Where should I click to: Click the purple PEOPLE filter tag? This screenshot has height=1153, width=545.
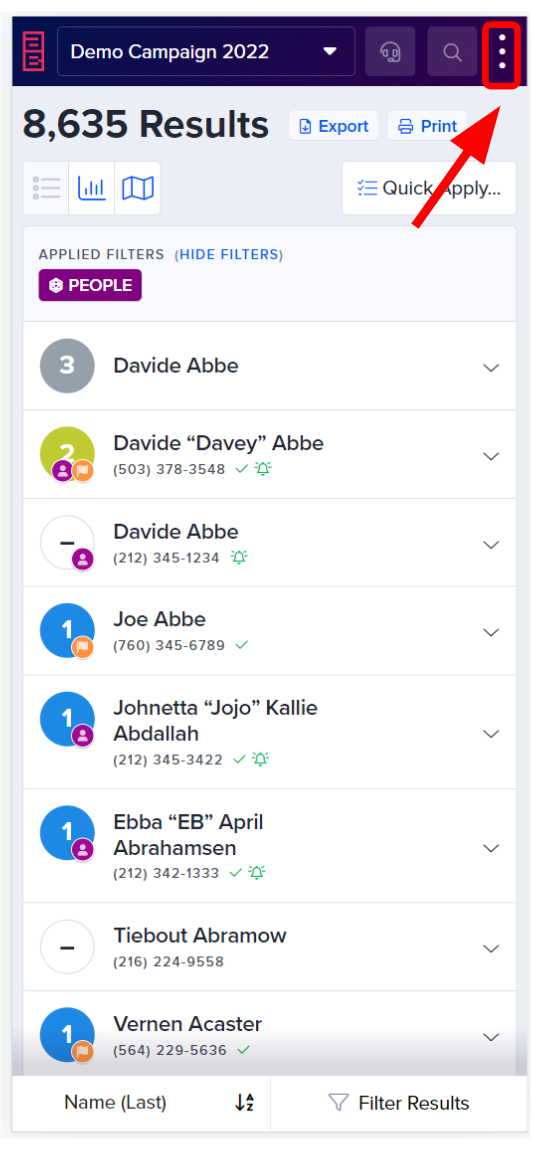click(90, 285)
